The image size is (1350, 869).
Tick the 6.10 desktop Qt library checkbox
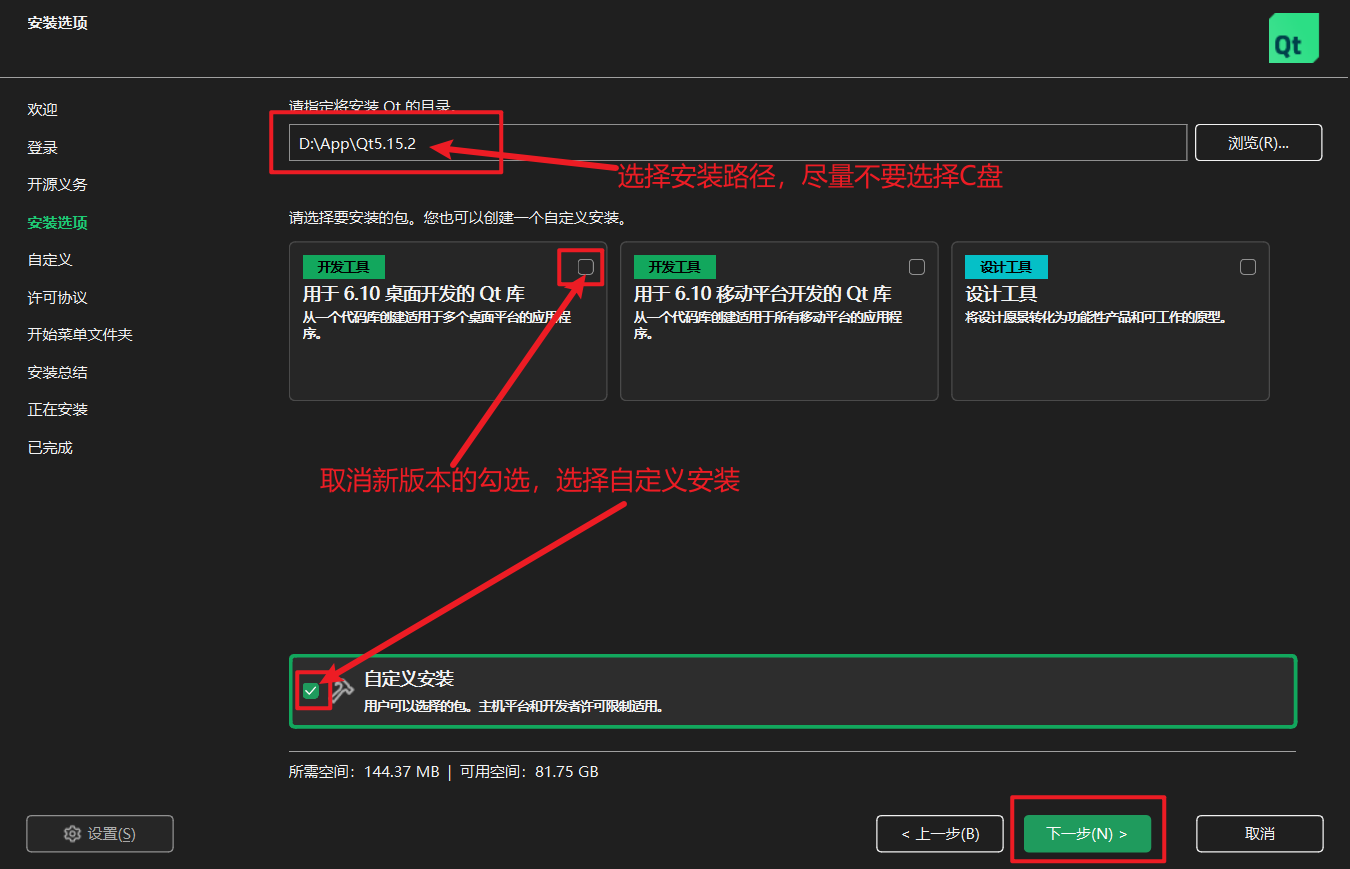[x=586, y=267]
